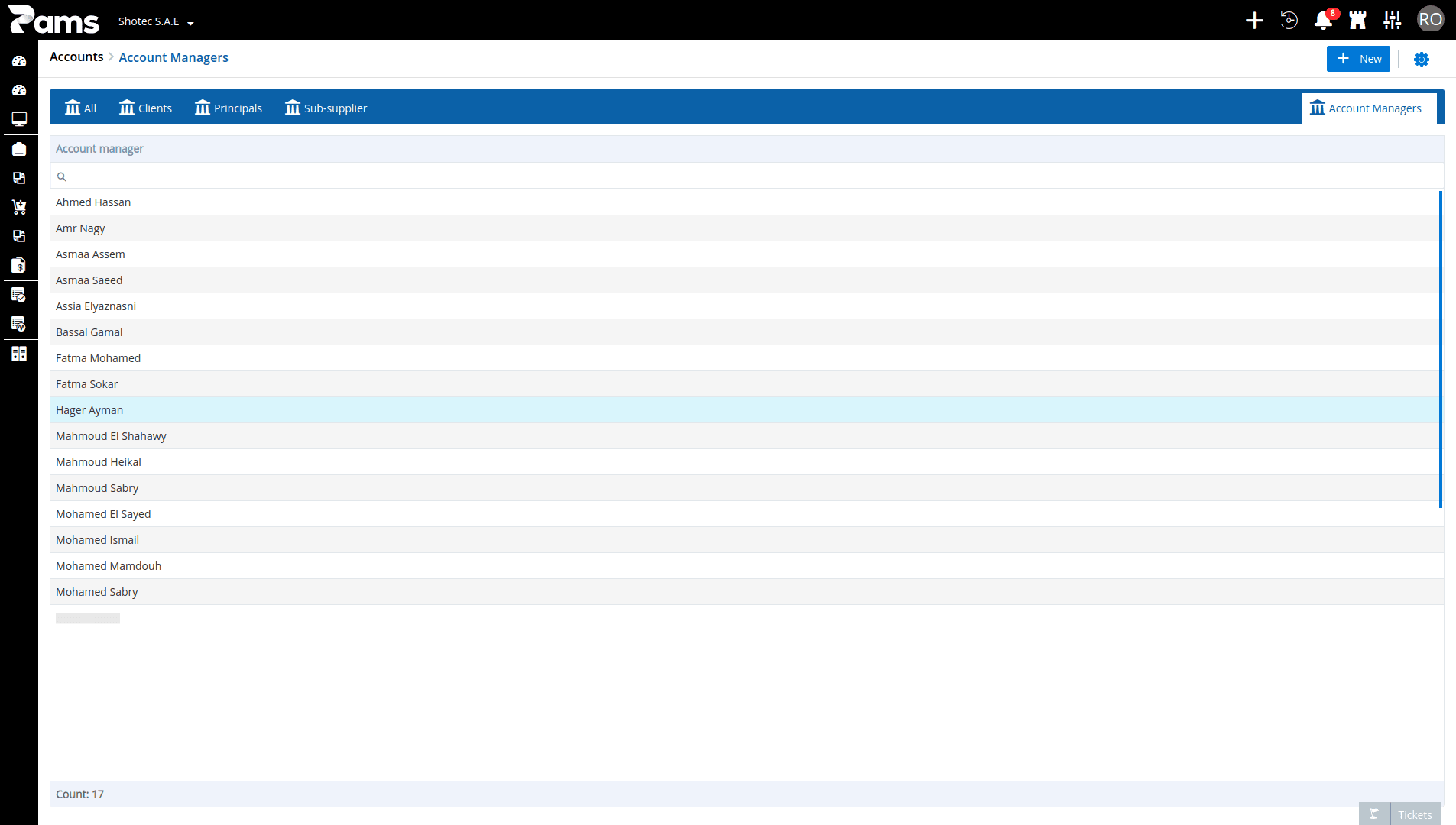The height and width of the screenshot is (825, 1456).
Task: Open the RO user avatar menu
Action: pos(1430,20)
